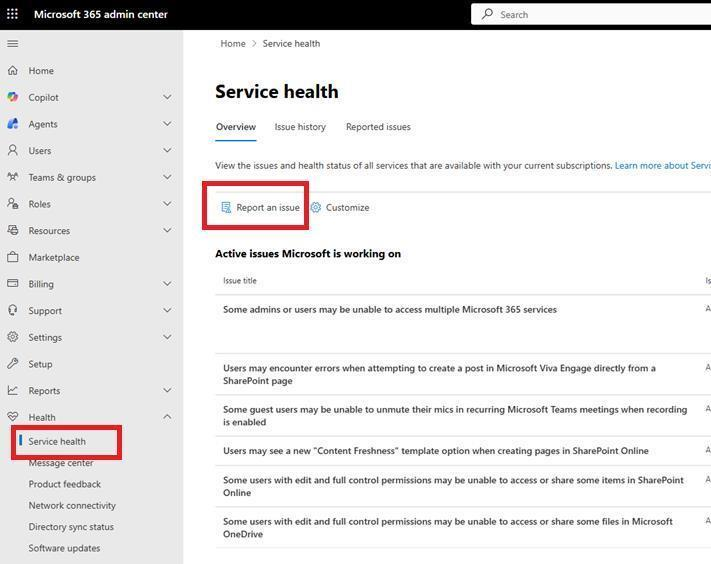Click the Customize gear icon
The image size is (711, 564).
point(316,208)
